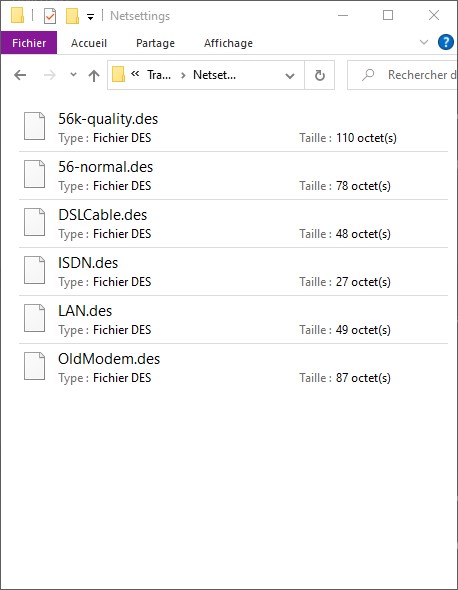The height and width of the screenshot is (590, 458).
Task: Click the Properties quick access icon
Action: 50,16
